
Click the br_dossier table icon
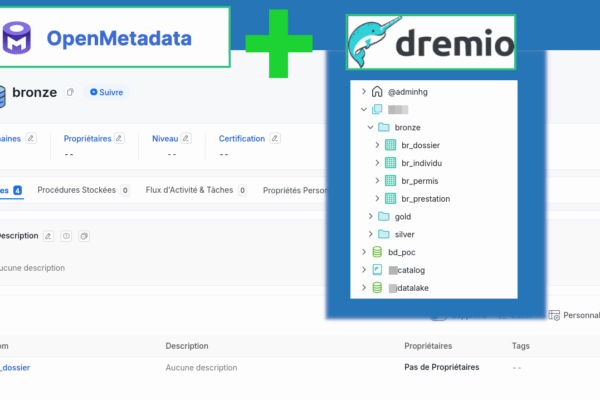(390, 145)
